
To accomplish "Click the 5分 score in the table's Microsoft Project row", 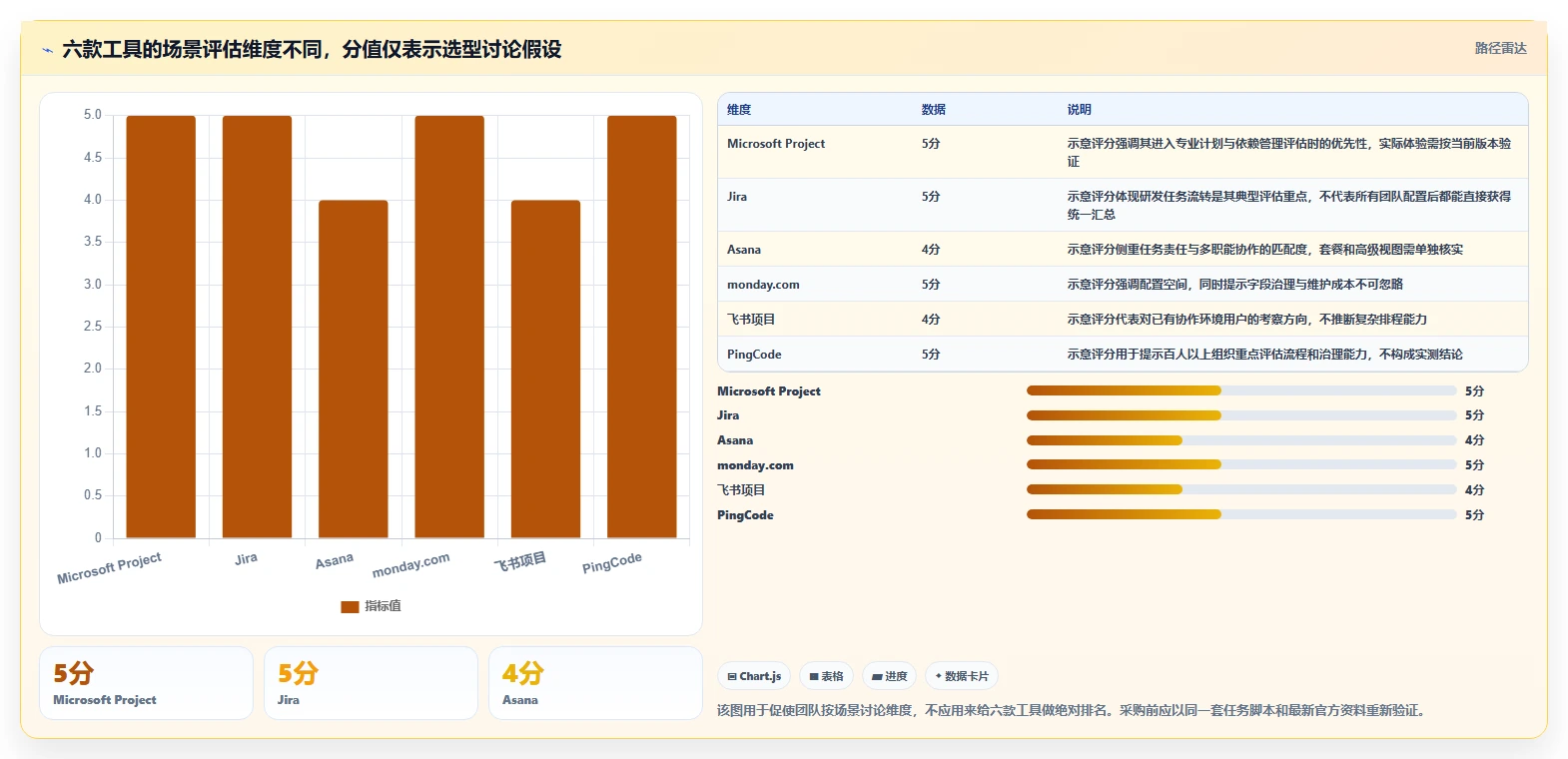I will (x=931, y=144).
